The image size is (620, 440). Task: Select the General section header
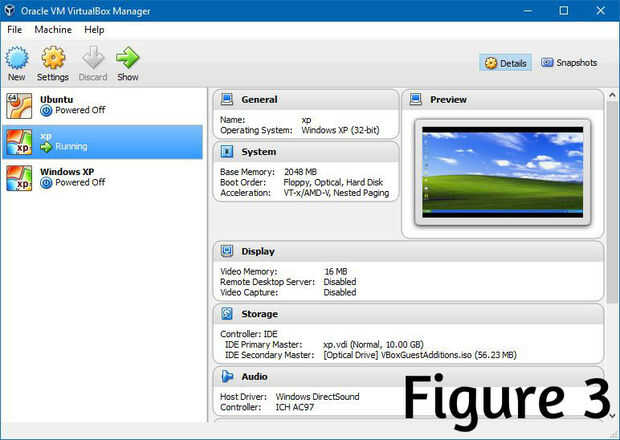point(306,100)
